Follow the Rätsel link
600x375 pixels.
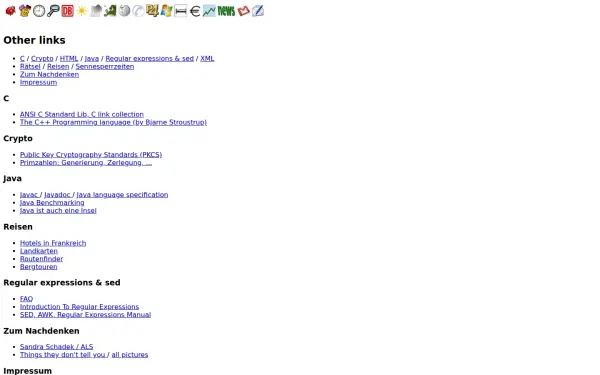30,67
